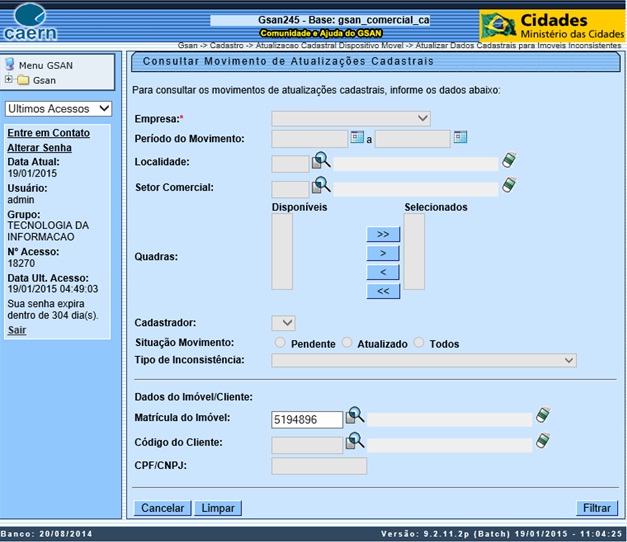Open the Empresa dropdown
This screenshot has height=542, width=627.
point(351,119)
